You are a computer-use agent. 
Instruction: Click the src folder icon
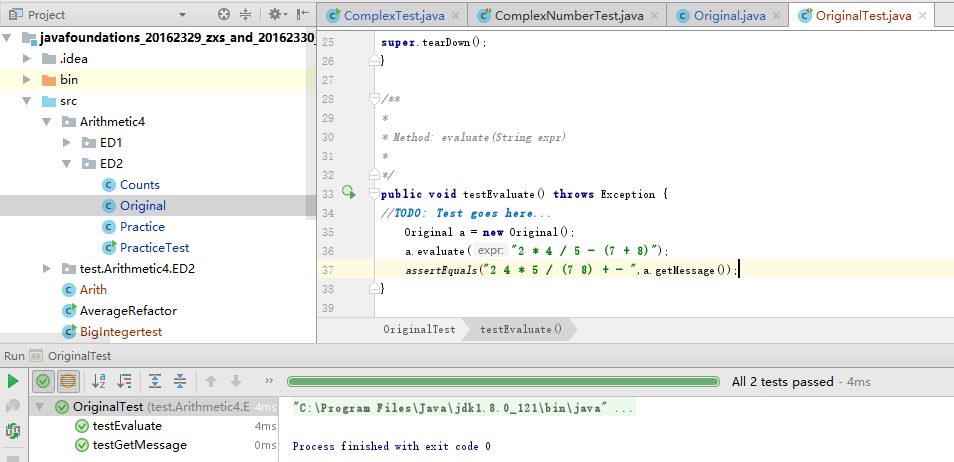(49, 101)
